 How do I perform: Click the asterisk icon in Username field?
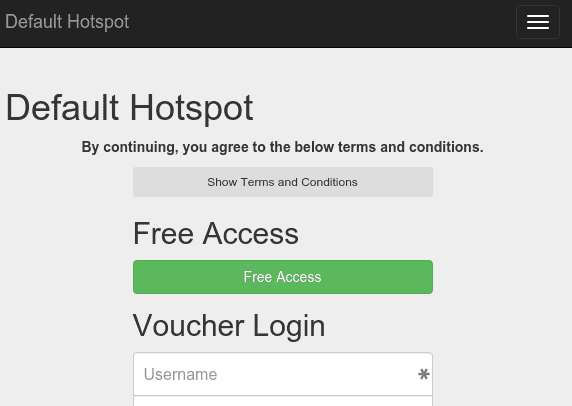coord(424,374)
